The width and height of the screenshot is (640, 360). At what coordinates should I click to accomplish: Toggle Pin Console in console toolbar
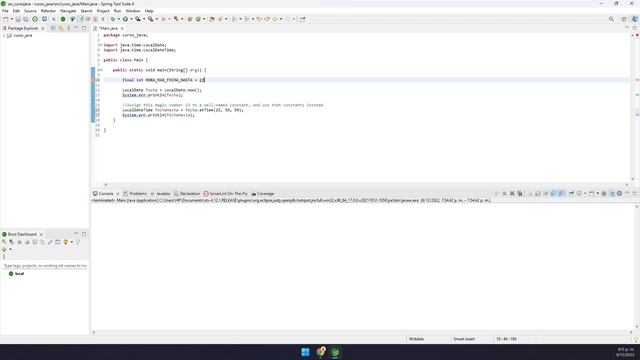coord(571,193)
